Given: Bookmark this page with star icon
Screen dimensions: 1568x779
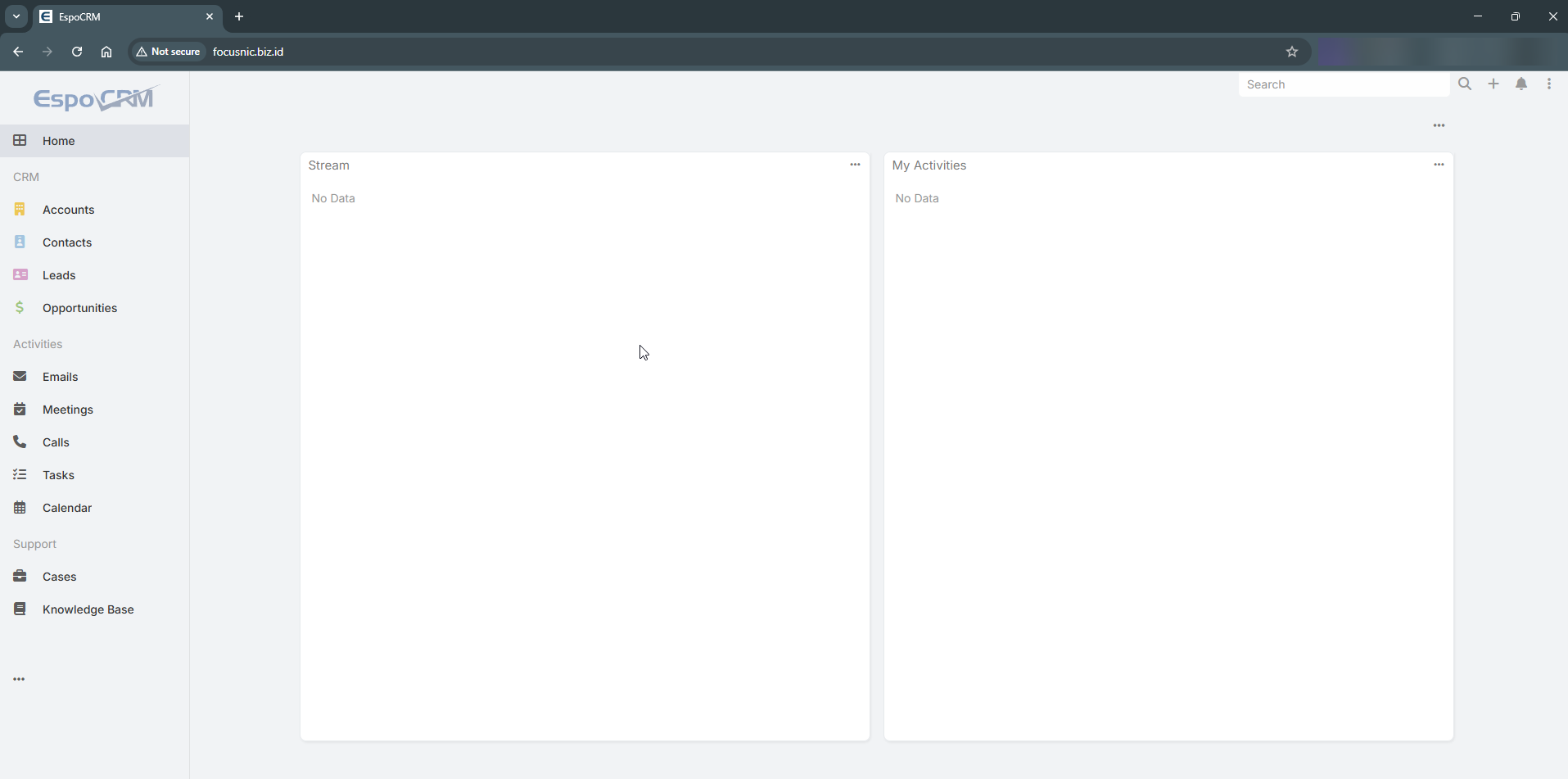Looking at the screenshot, I should click(x=1292, y=52).
